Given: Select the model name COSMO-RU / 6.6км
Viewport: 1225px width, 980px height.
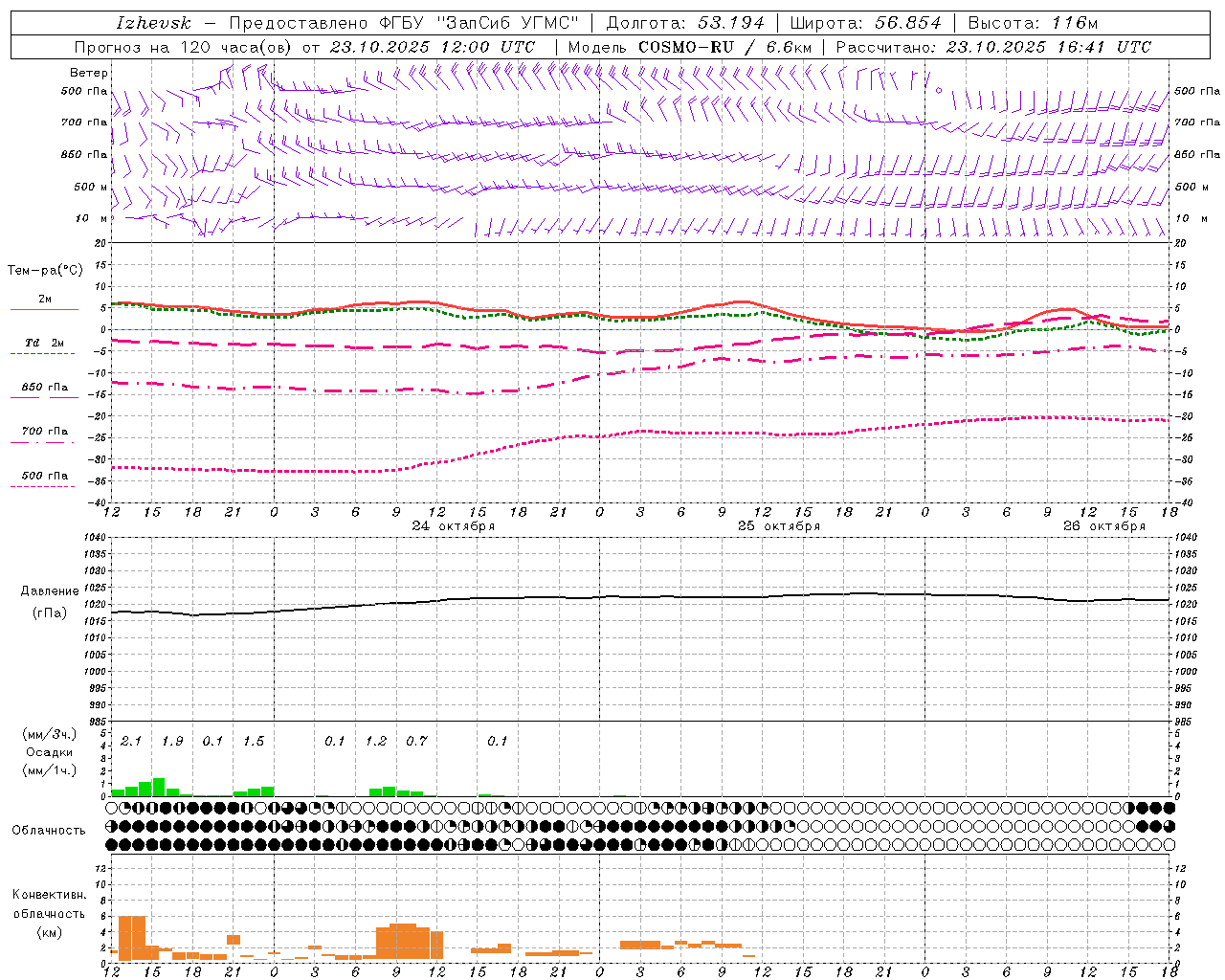Looking at the screenshot, I should [724, 47].
